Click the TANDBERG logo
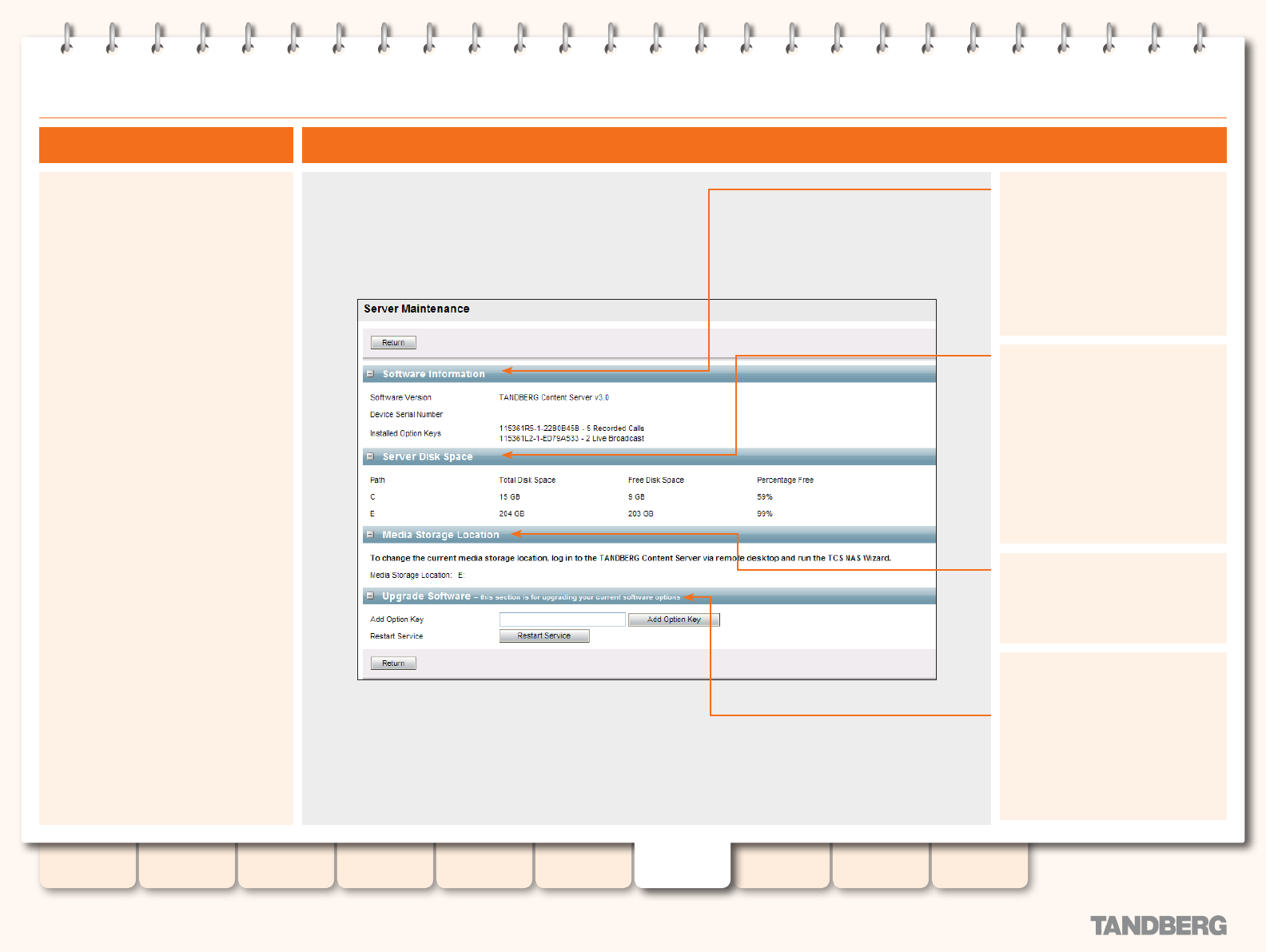The height and width of the screenshot is (952, 1266). pyautogui.click(x=1158, y=926)
